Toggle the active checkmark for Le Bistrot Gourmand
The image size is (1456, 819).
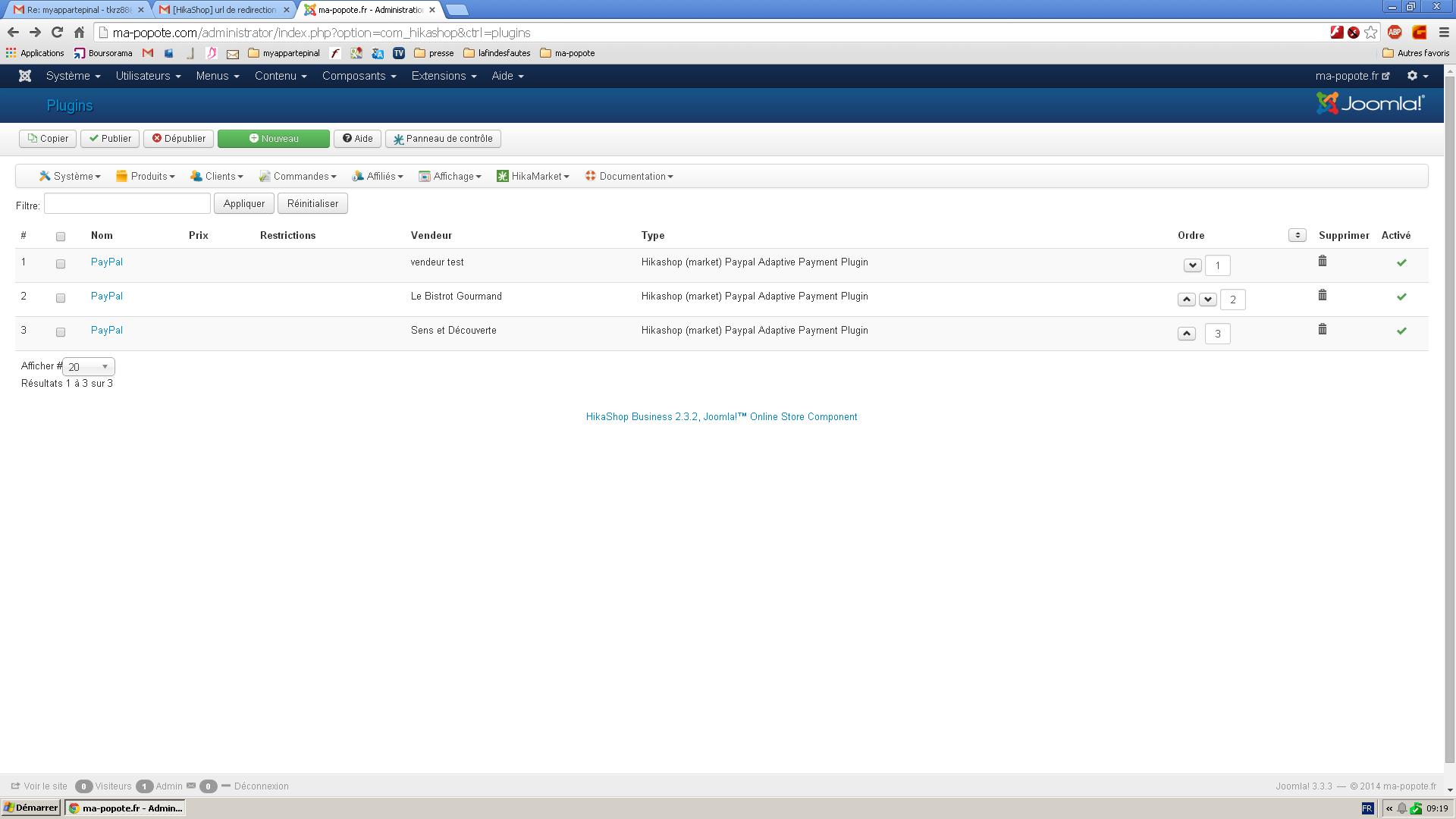coord(1401,297)
